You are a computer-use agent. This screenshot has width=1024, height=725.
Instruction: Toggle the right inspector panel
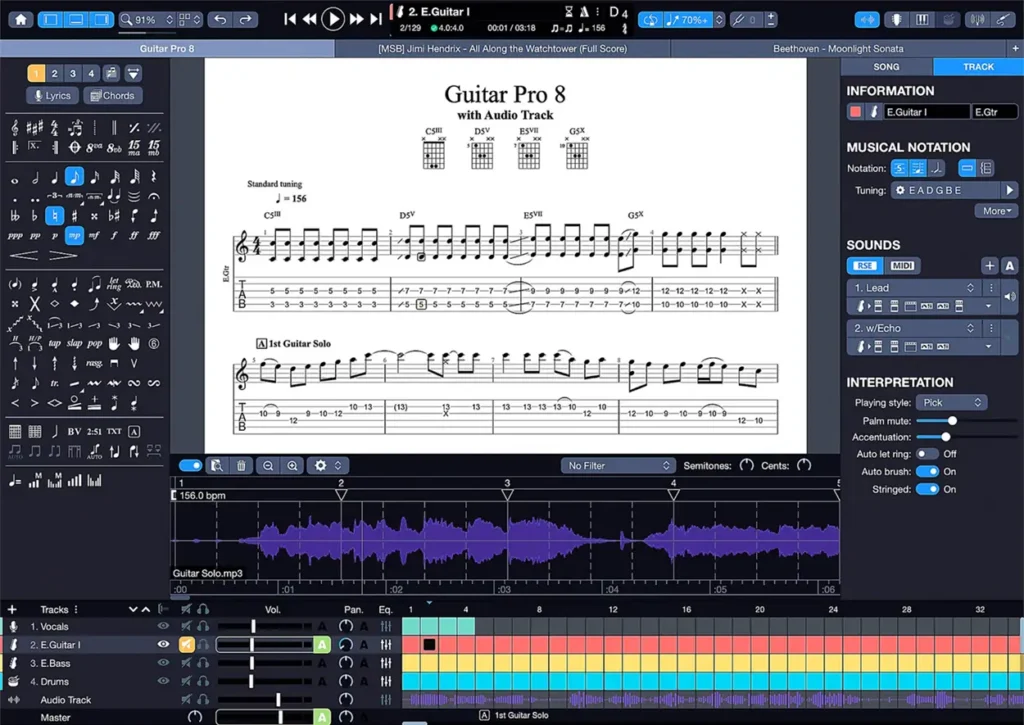pyautogui.click(x=101, y=20)
